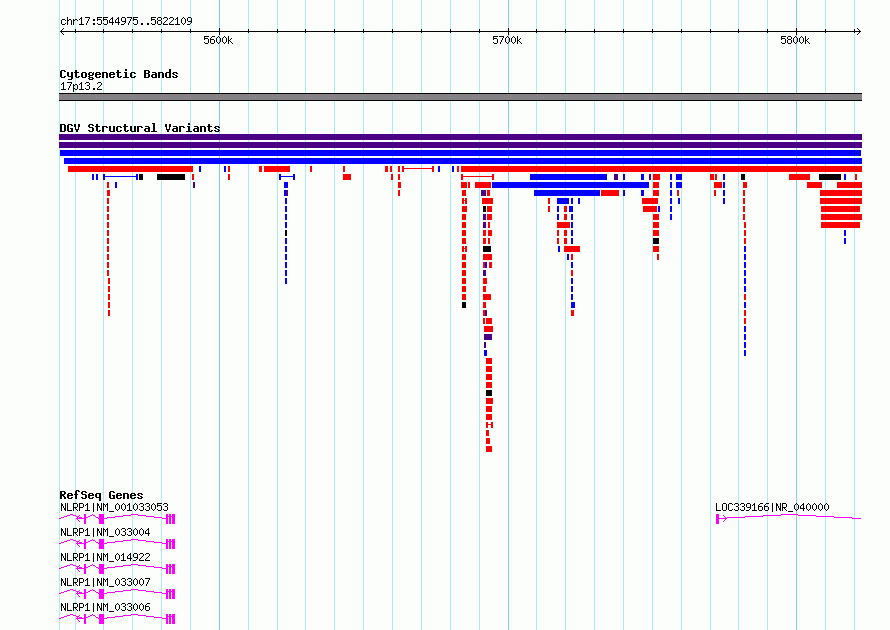
Task: Select the NM_014922 magenta transcript glyph
Action: (x=117, y=569)
